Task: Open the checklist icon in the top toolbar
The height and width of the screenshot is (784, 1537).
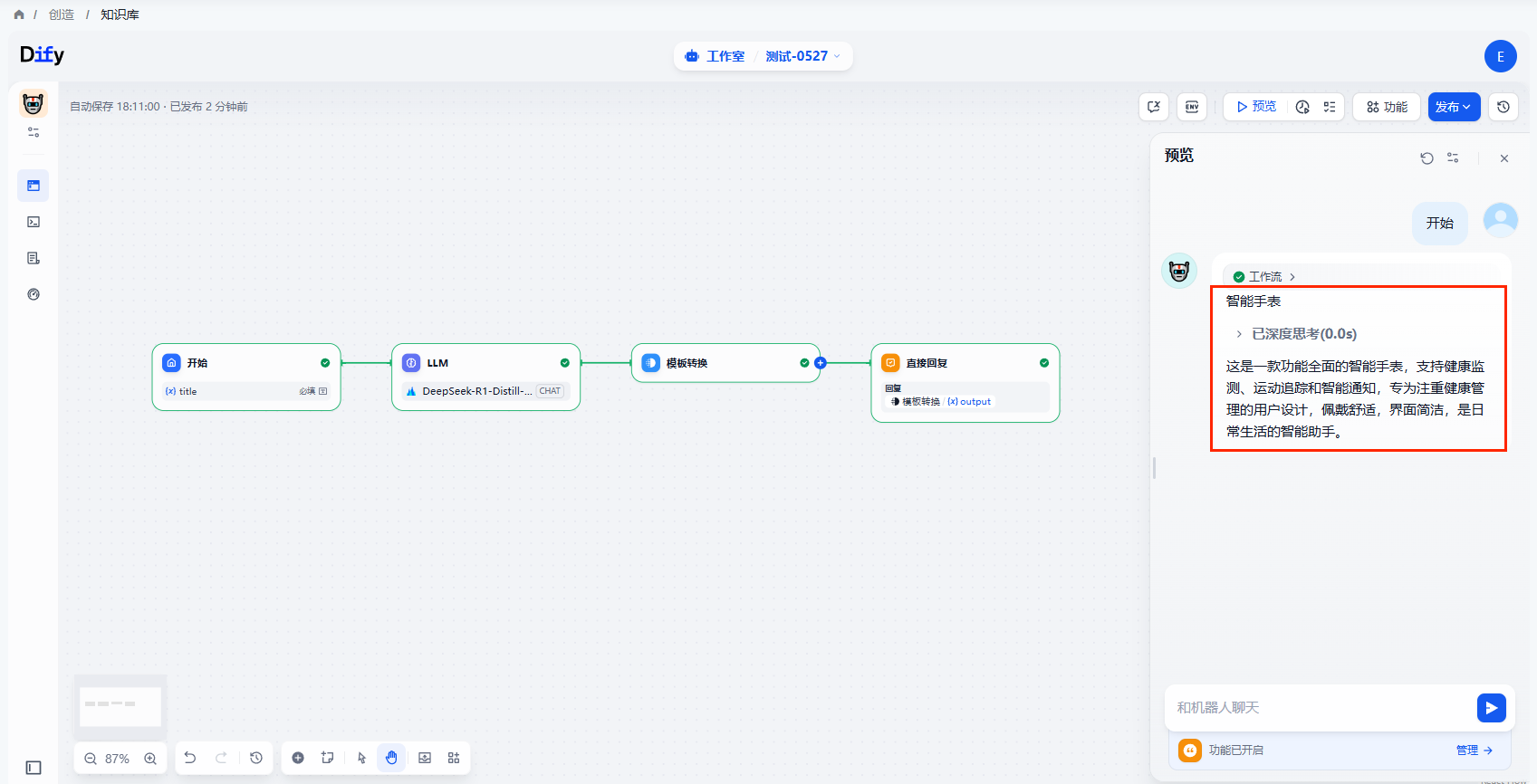Action: point(1330,107)
